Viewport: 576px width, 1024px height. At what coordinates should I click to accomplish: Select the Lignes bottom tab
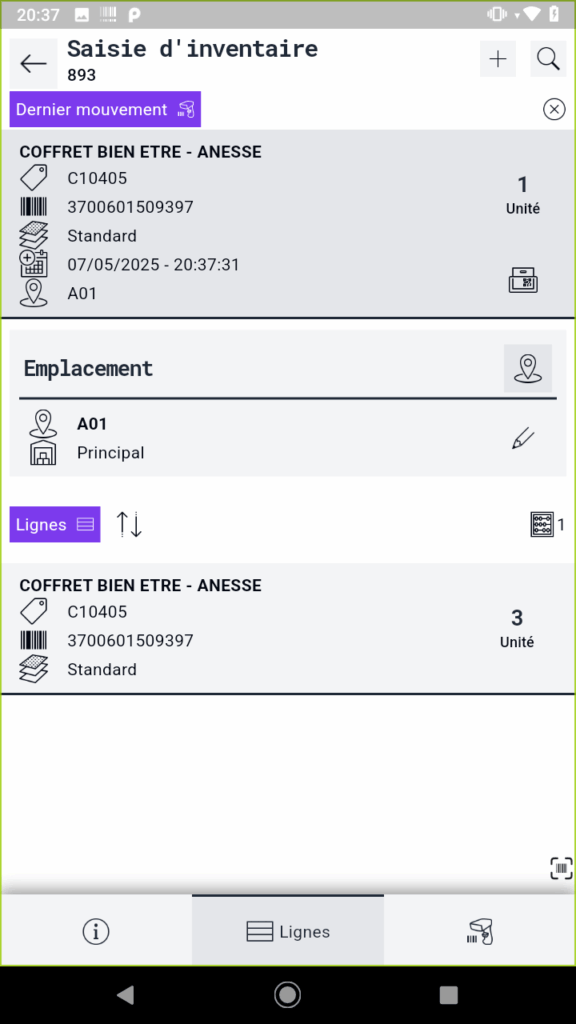288,931
